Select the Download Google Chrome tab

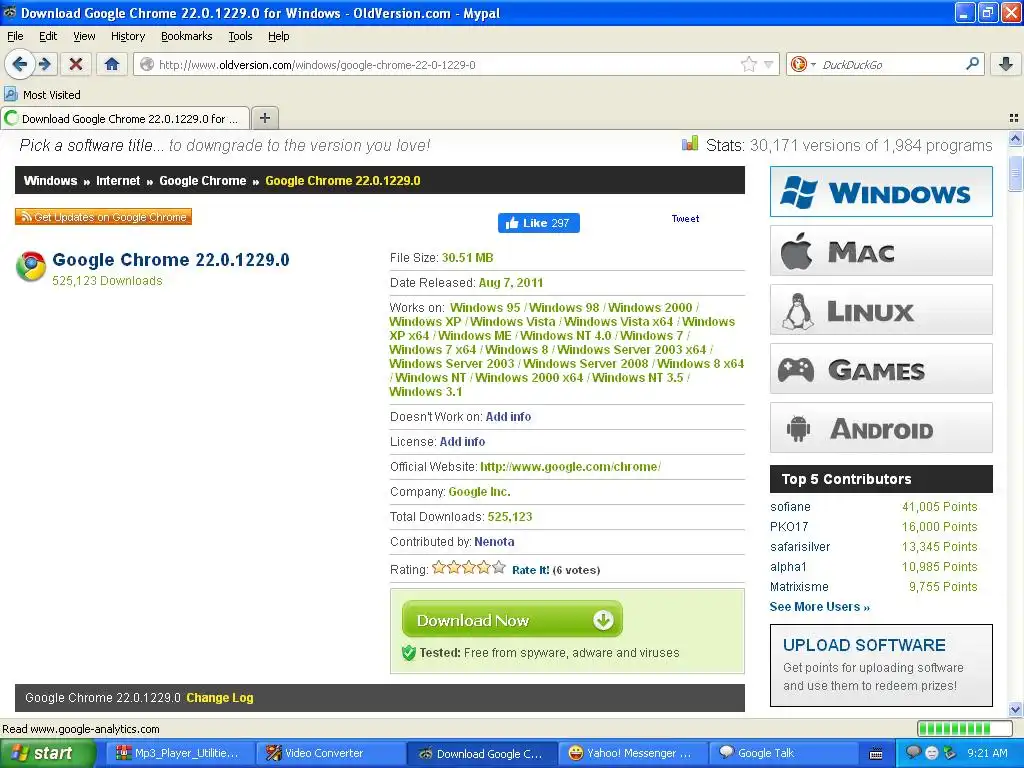point(125,118)
